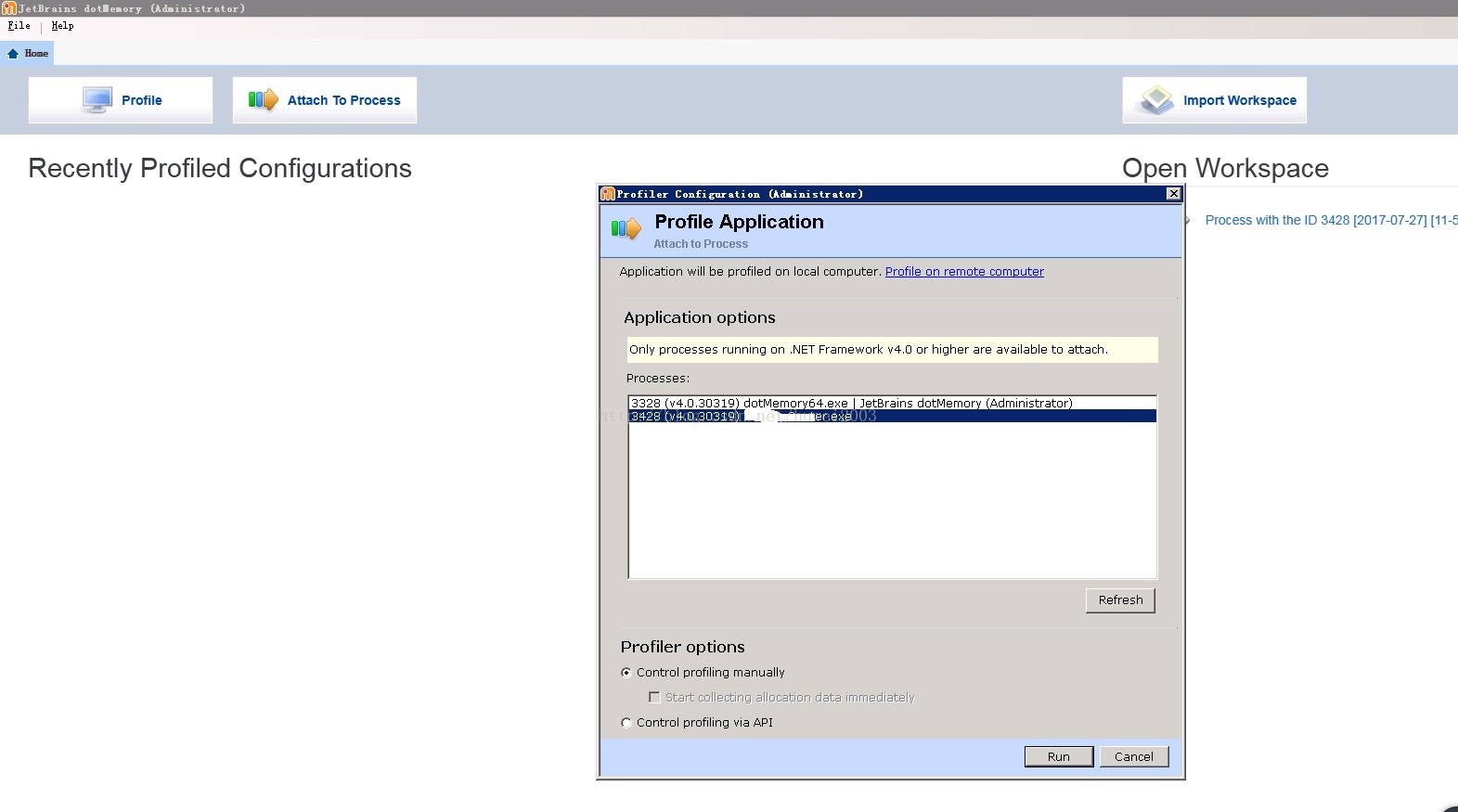Check Start collecting allocation data immediately
The image size is (1458, 812).
(x=654, y=698)
